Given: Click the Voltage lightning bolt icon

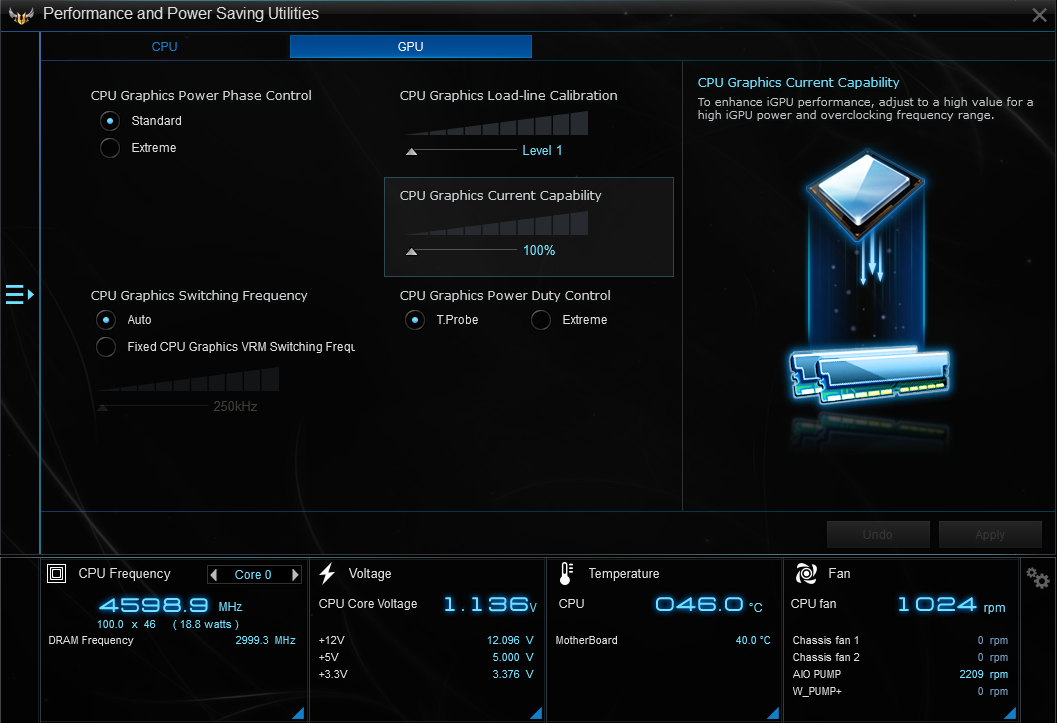Looking at the screenshot, I should click(x=328, y=573).
